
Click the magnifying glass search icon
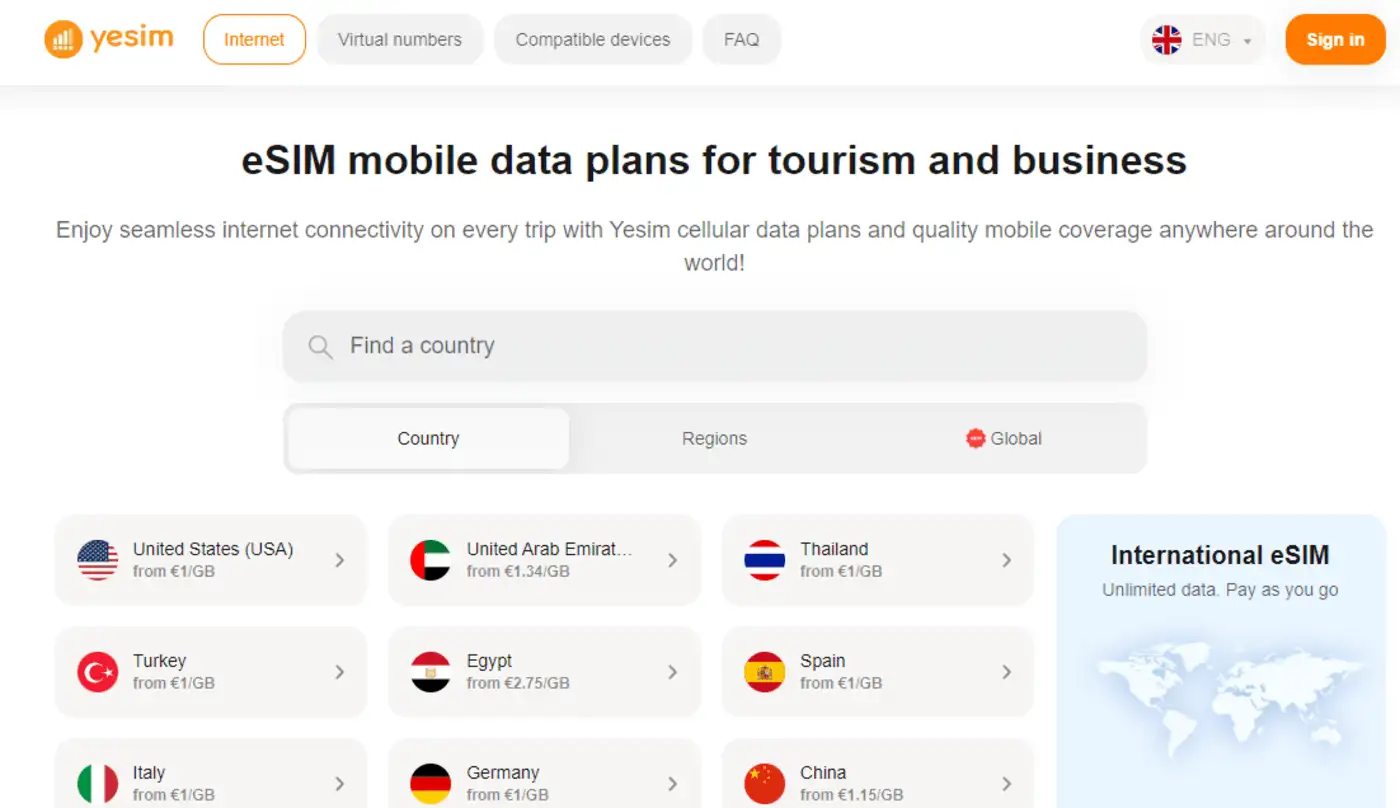[320, 347]
